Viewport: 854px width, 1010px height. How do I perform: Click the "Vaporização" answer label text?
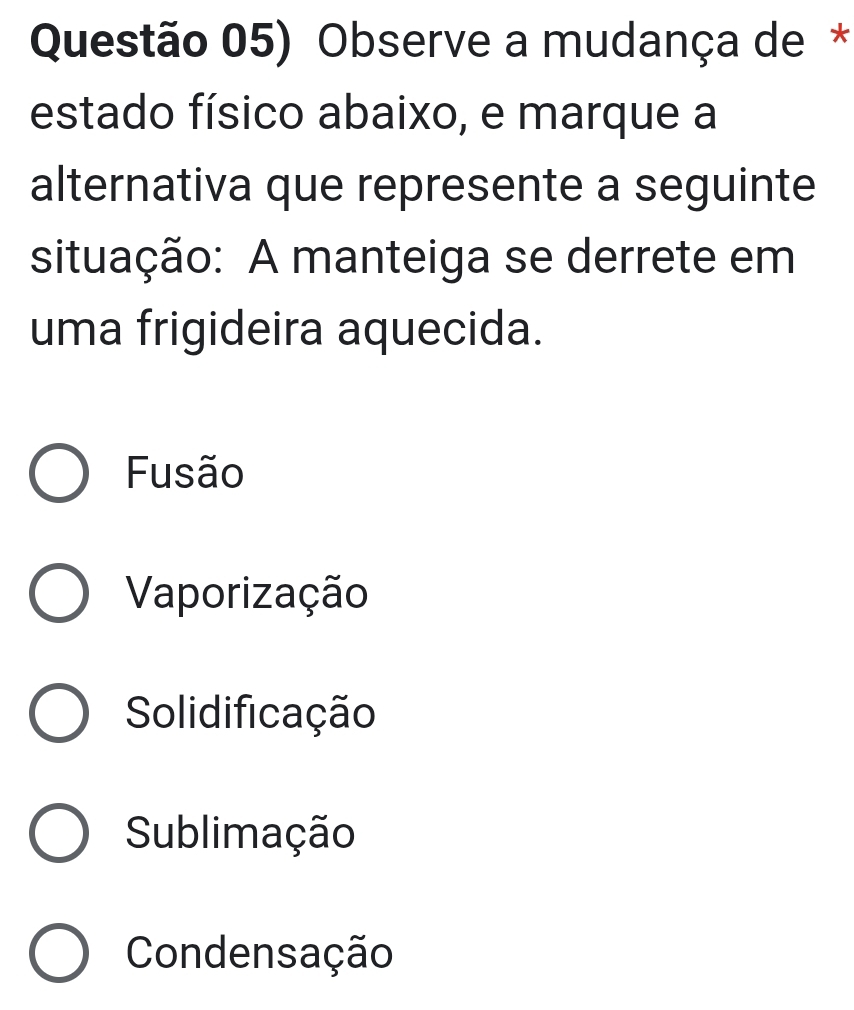tap(248, 595)
